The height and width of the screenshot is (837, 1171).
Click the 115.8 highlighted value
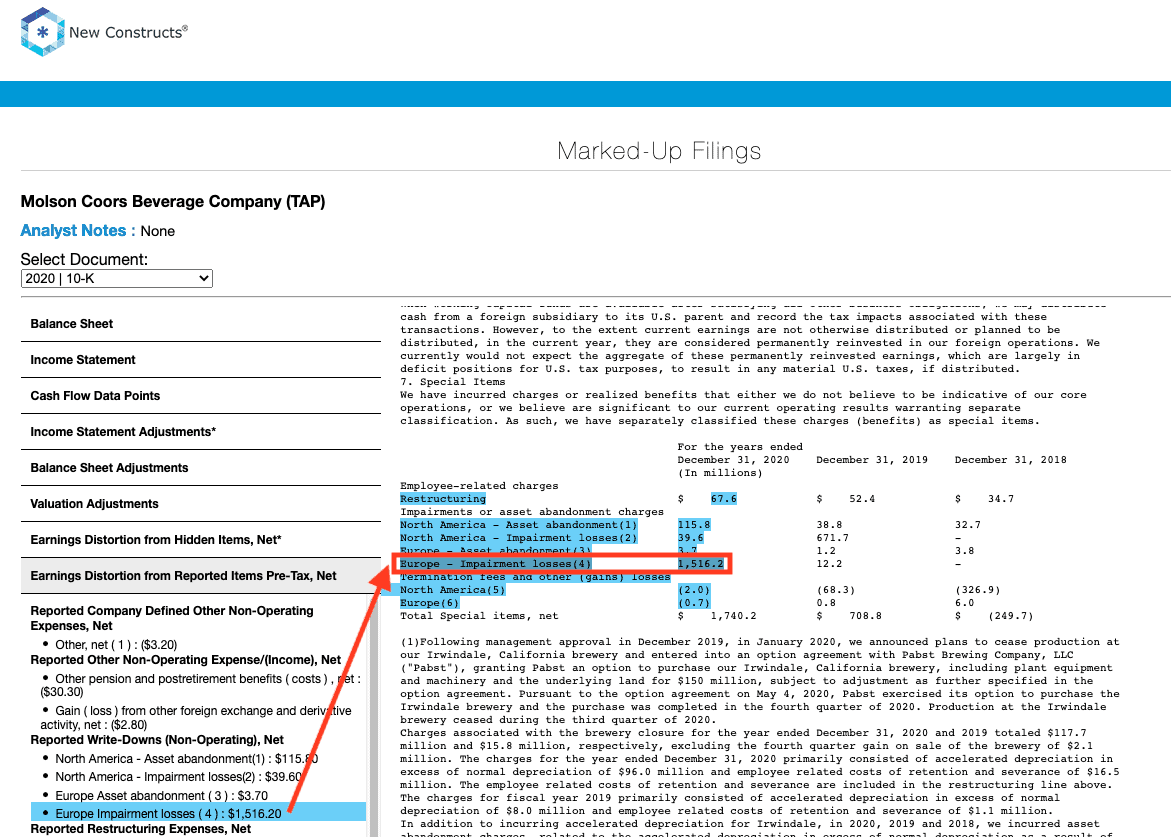coord(694,525)
